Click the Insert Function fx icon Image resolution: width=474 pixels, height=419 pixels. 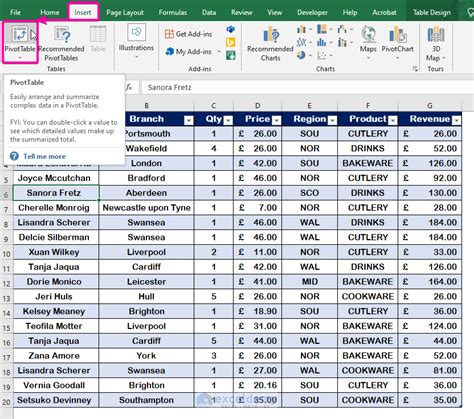pyautogui.click(x=129, y=87)
